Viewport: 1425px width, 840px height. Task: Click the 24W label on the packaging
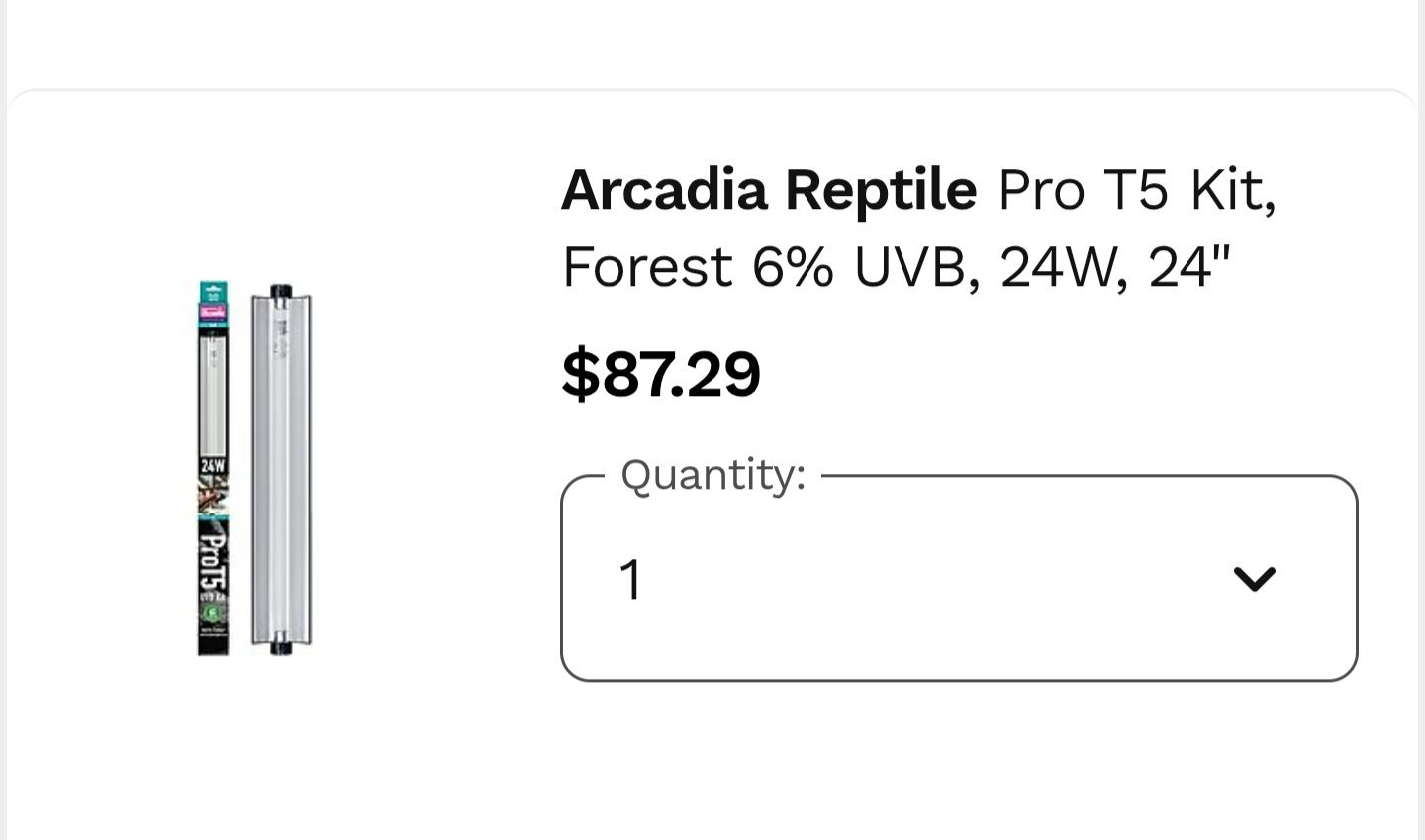(x=213, y=465)
